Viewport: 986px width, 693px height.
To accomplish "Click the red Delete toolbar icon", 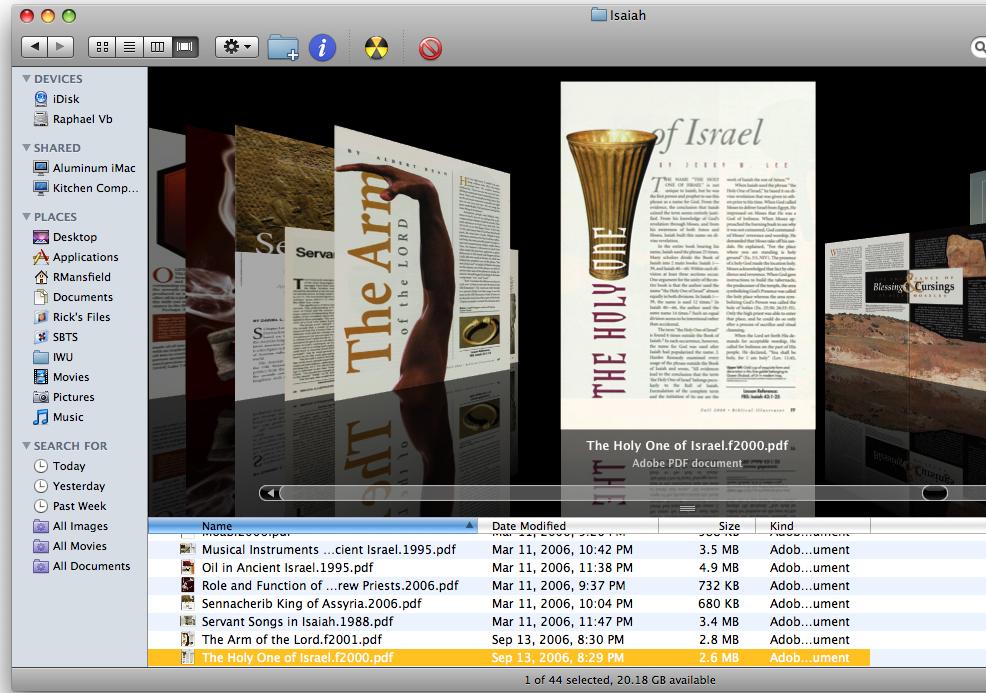I will [x=430, y=47].
